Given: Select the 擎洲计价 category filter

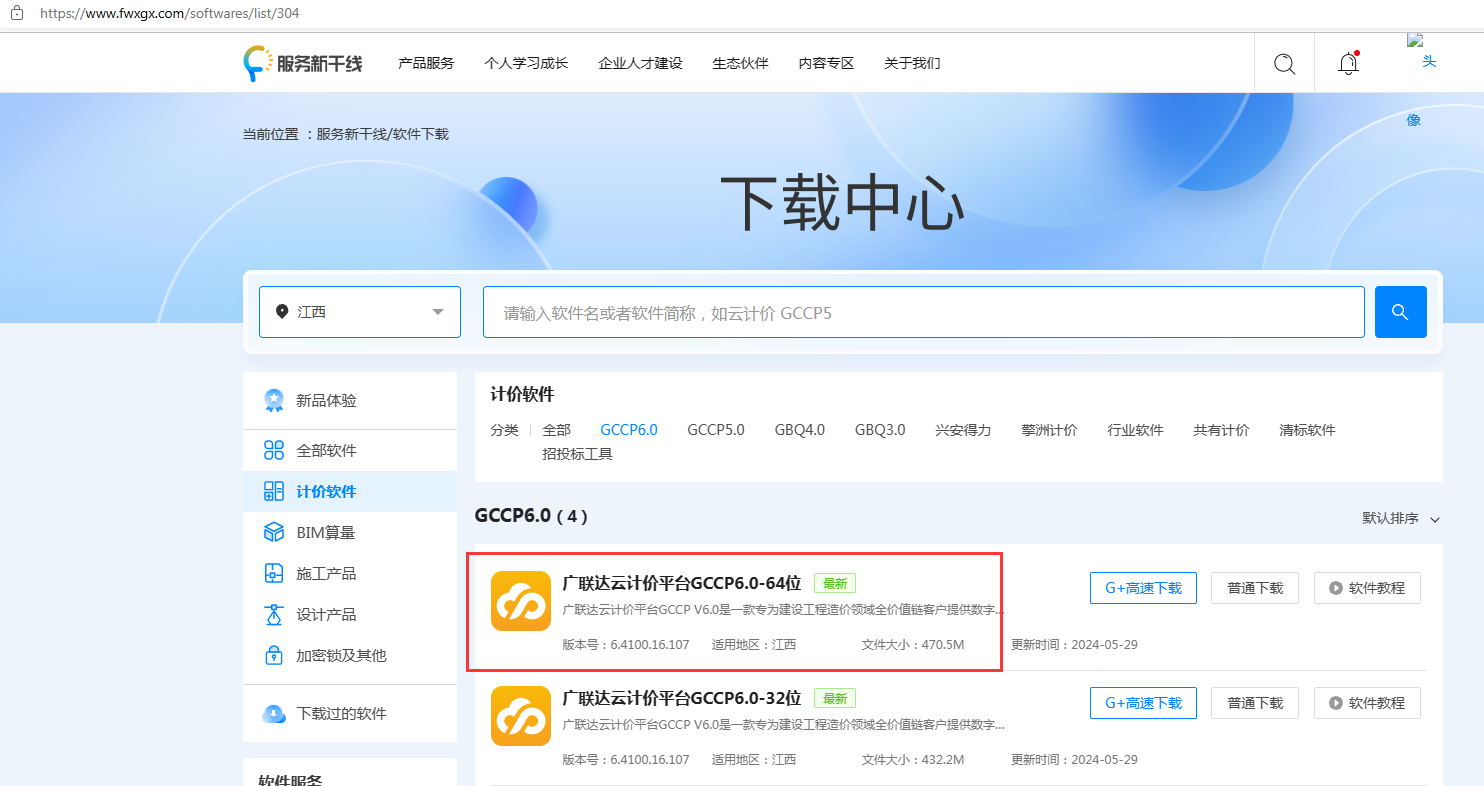Looking at the screenshot, I should click(1049, 430).
